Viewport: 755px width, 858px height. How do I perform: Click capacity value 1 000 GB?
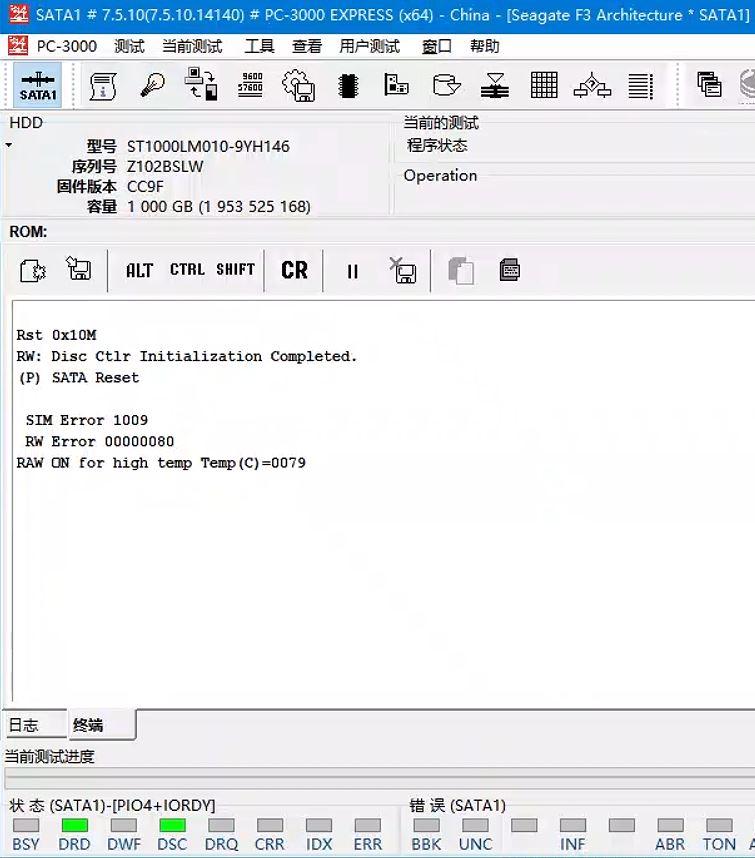[160, 207]
